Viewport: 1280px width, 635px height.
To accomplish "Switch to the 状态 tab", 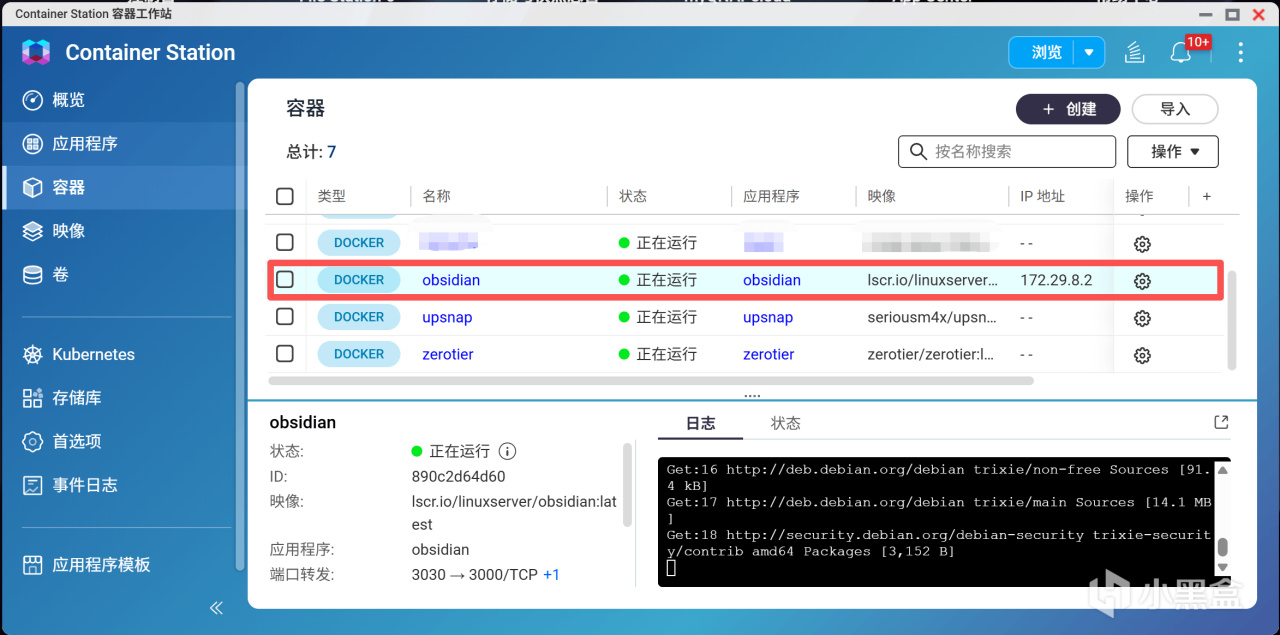I will click(786, 423).
